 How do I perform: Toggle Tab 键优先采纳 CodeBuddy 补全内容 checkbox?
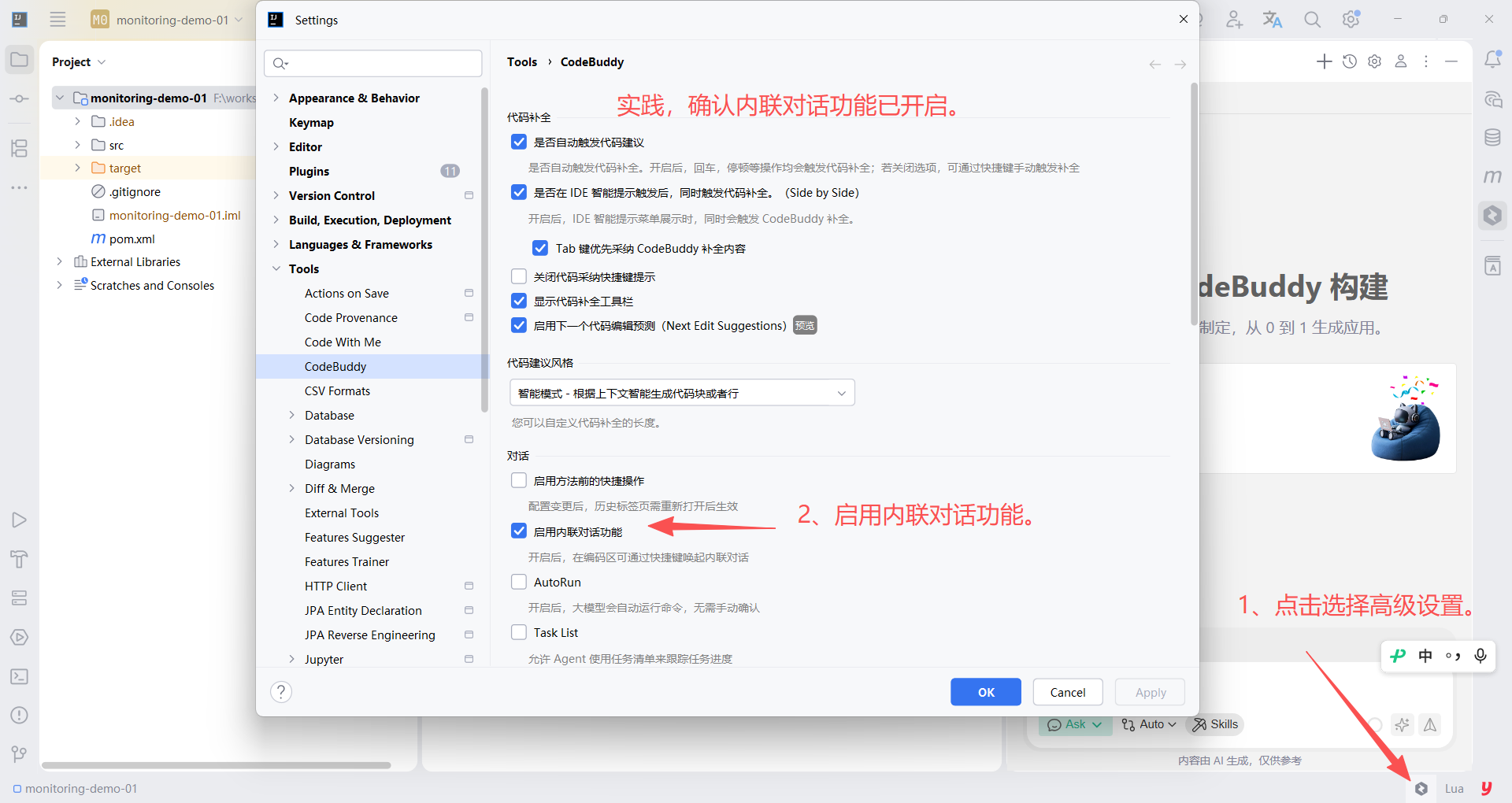[540, 248]
